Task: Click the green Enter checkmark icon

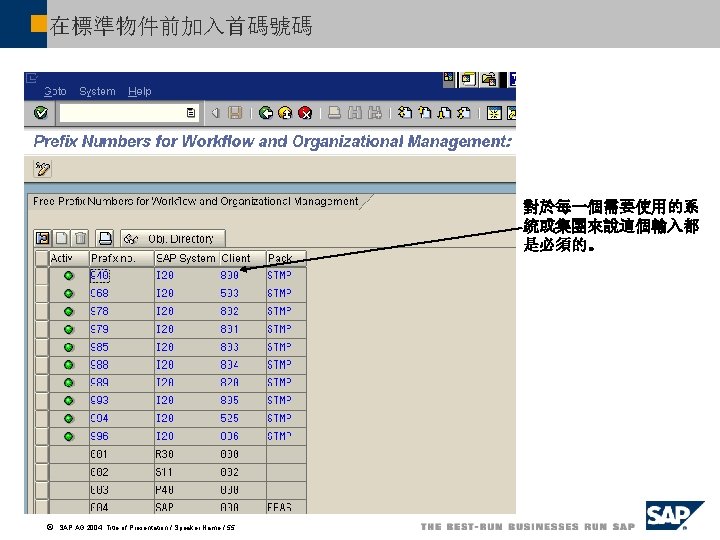Action: (x=41, y=112)
